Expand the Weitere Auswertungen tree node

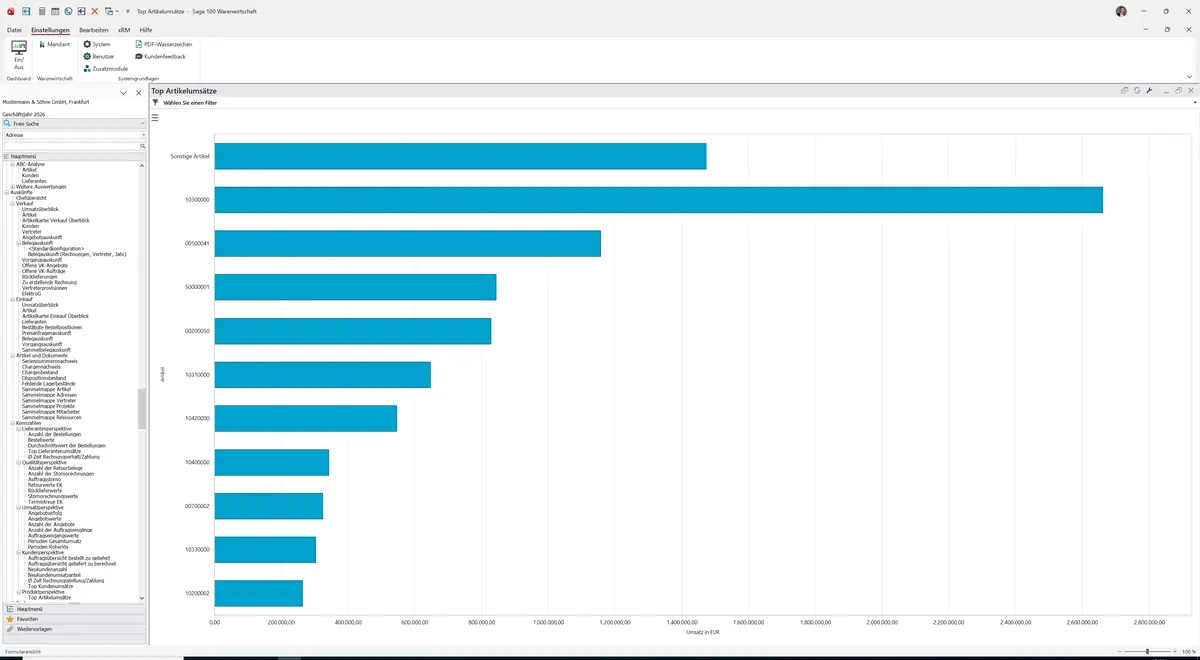12,187
